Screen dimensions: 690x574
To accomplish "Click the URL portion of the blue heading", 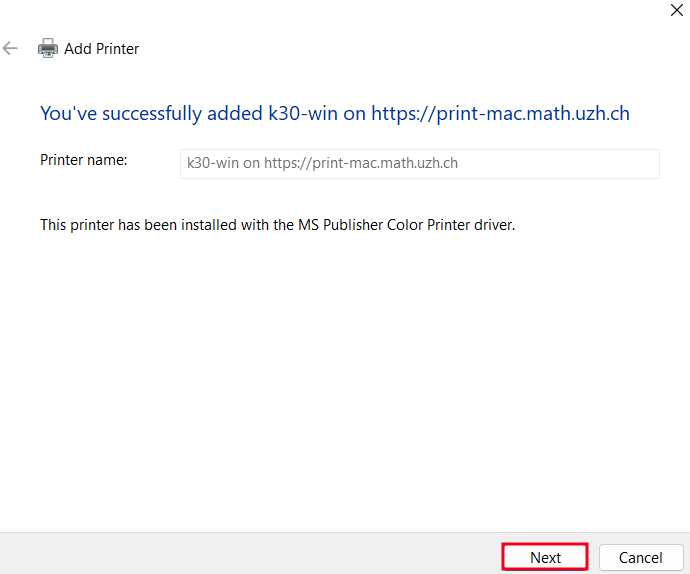I will (500, 114).
